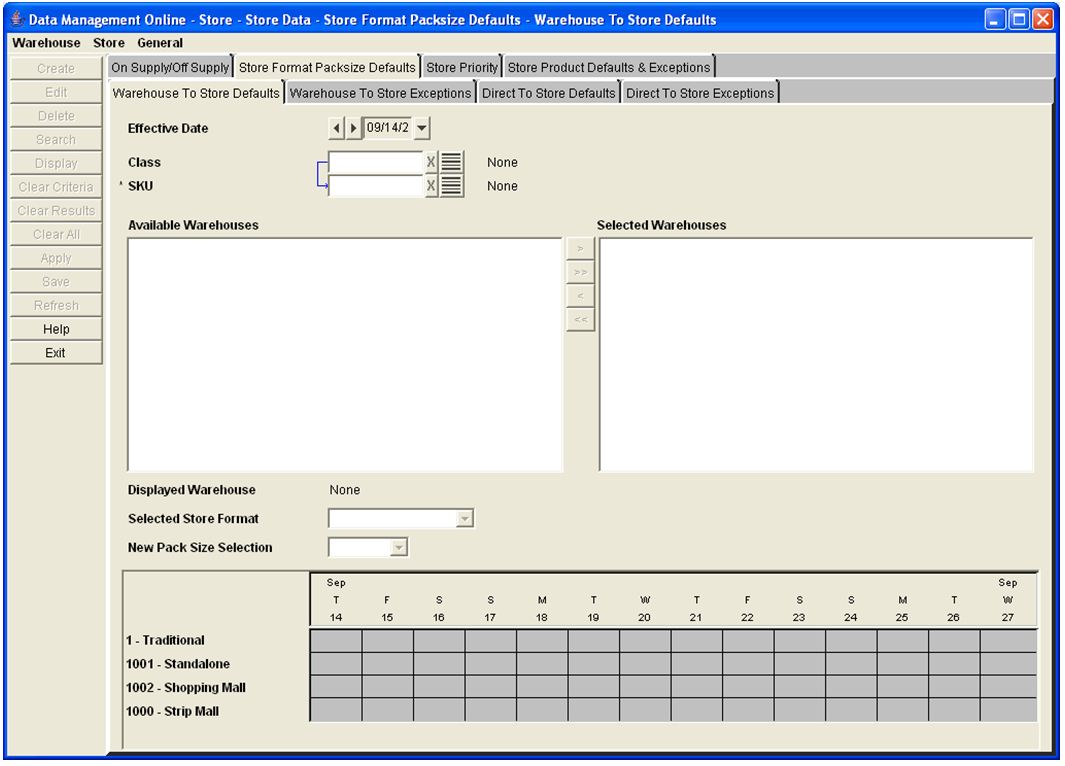Select the 1 - Traditional row label
Image resolution: width=1065 pixels, height=766 pixels.
coord(165,640)
